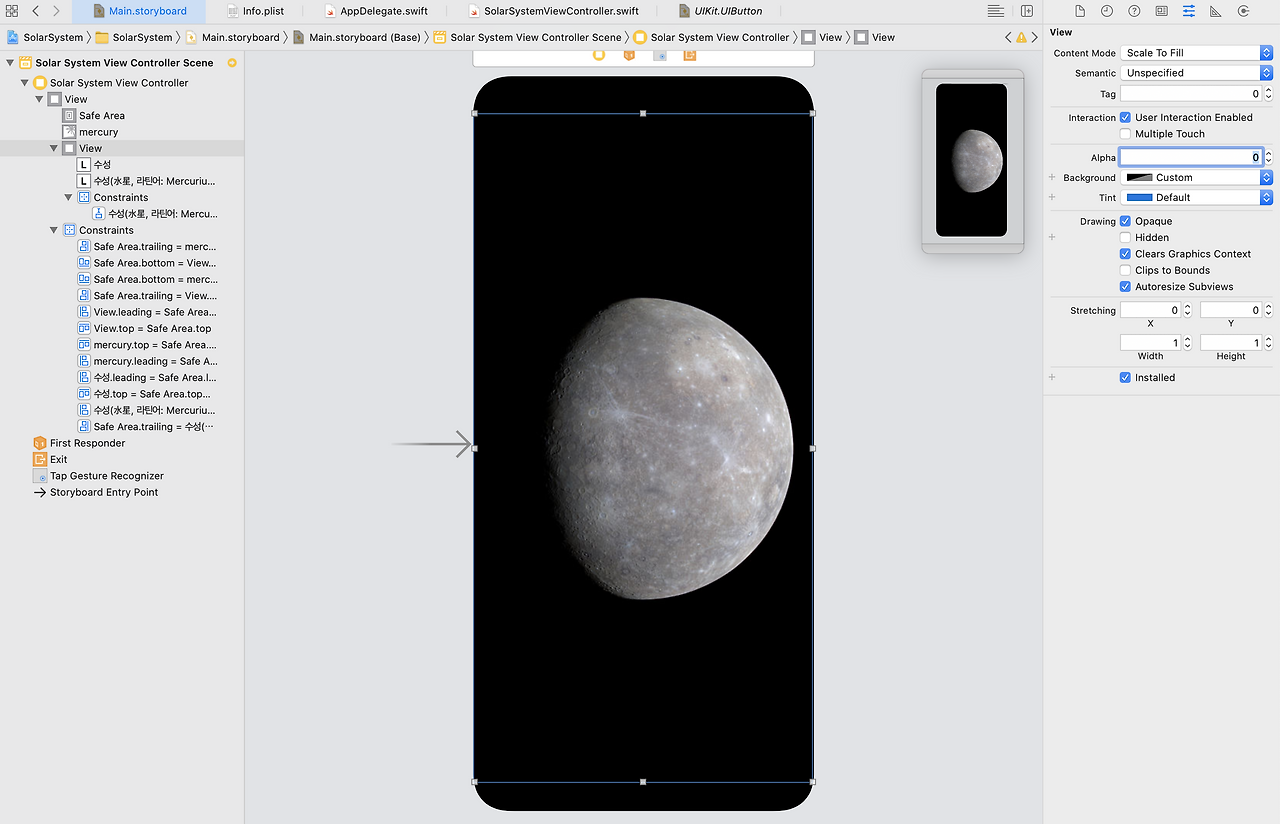Viewport: 1280px width, 824px height.
Task: Add a variation with plus beside Installed
Action: (1051, 378)
